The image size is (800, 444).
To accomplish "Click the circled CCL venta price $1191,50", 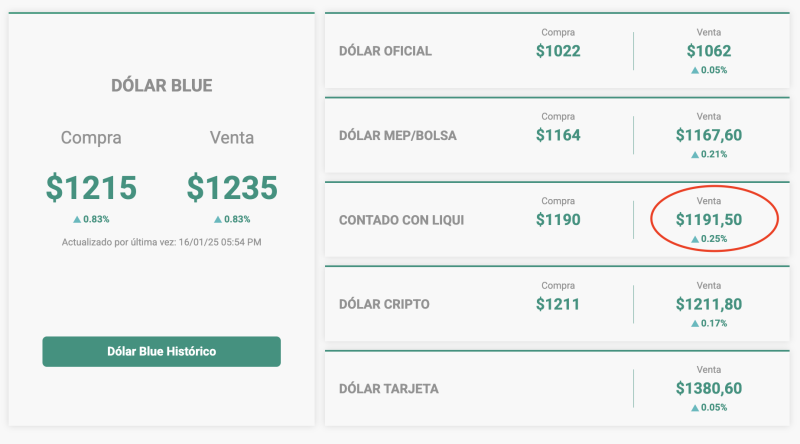I will pos(709,219).
